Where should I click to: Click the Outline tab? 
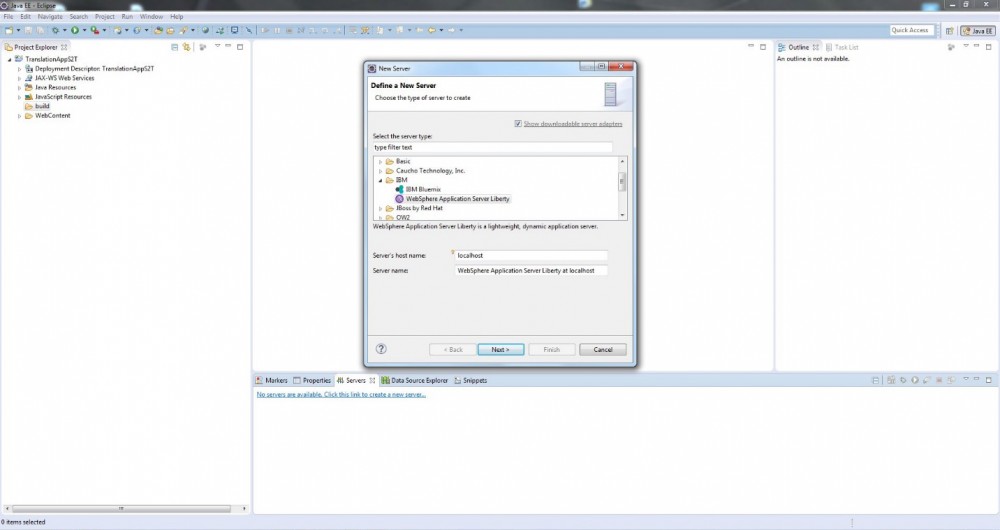coord(798,47)
